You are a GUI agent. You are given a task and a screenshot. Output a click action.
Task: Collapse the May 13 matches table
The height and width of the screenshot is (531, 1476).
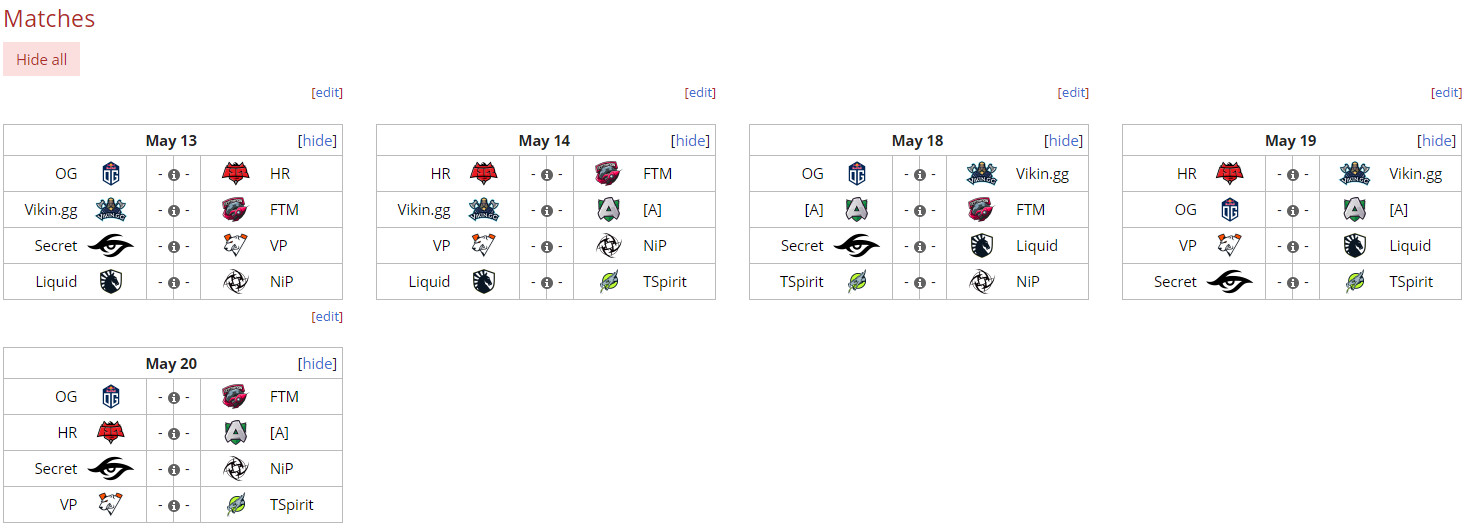[x=317, y=141]
